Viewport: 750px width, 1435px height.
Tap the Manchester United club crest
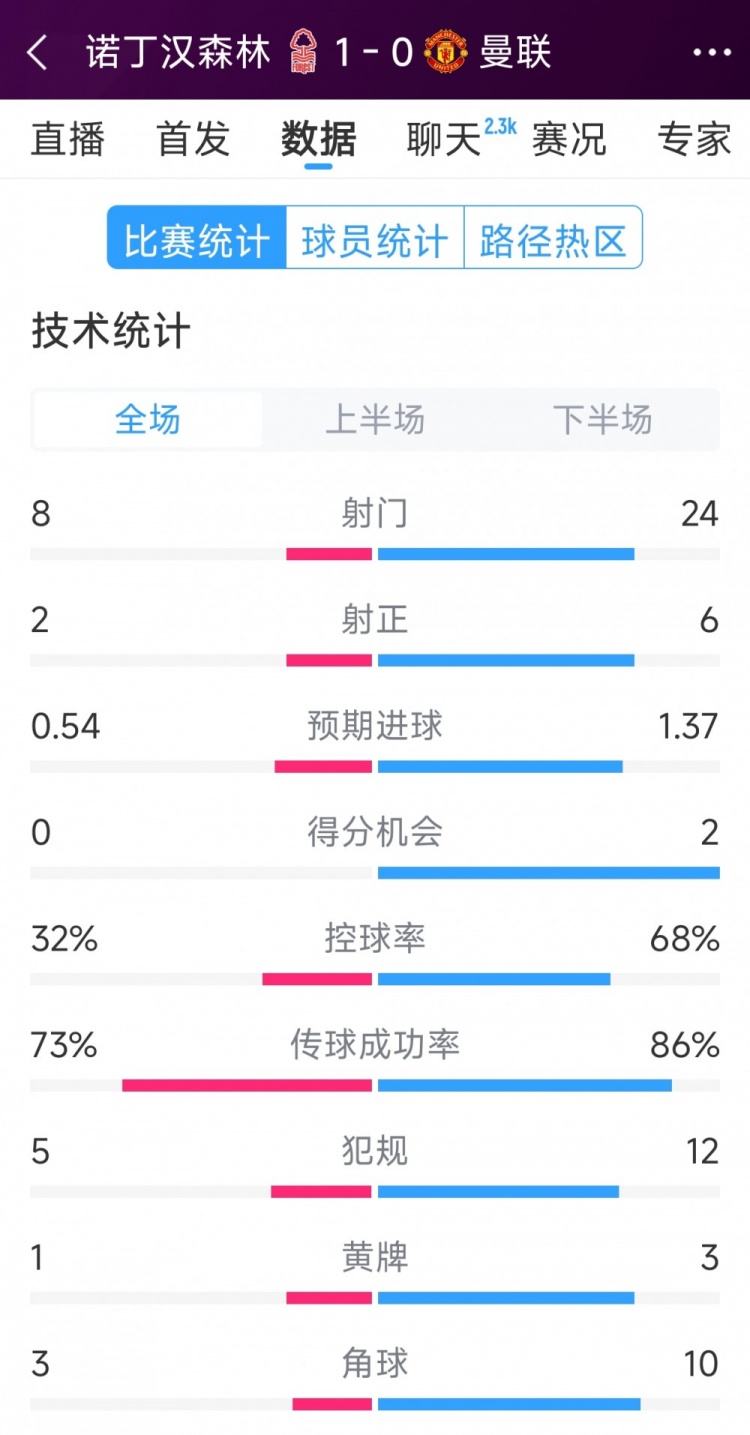445,52
